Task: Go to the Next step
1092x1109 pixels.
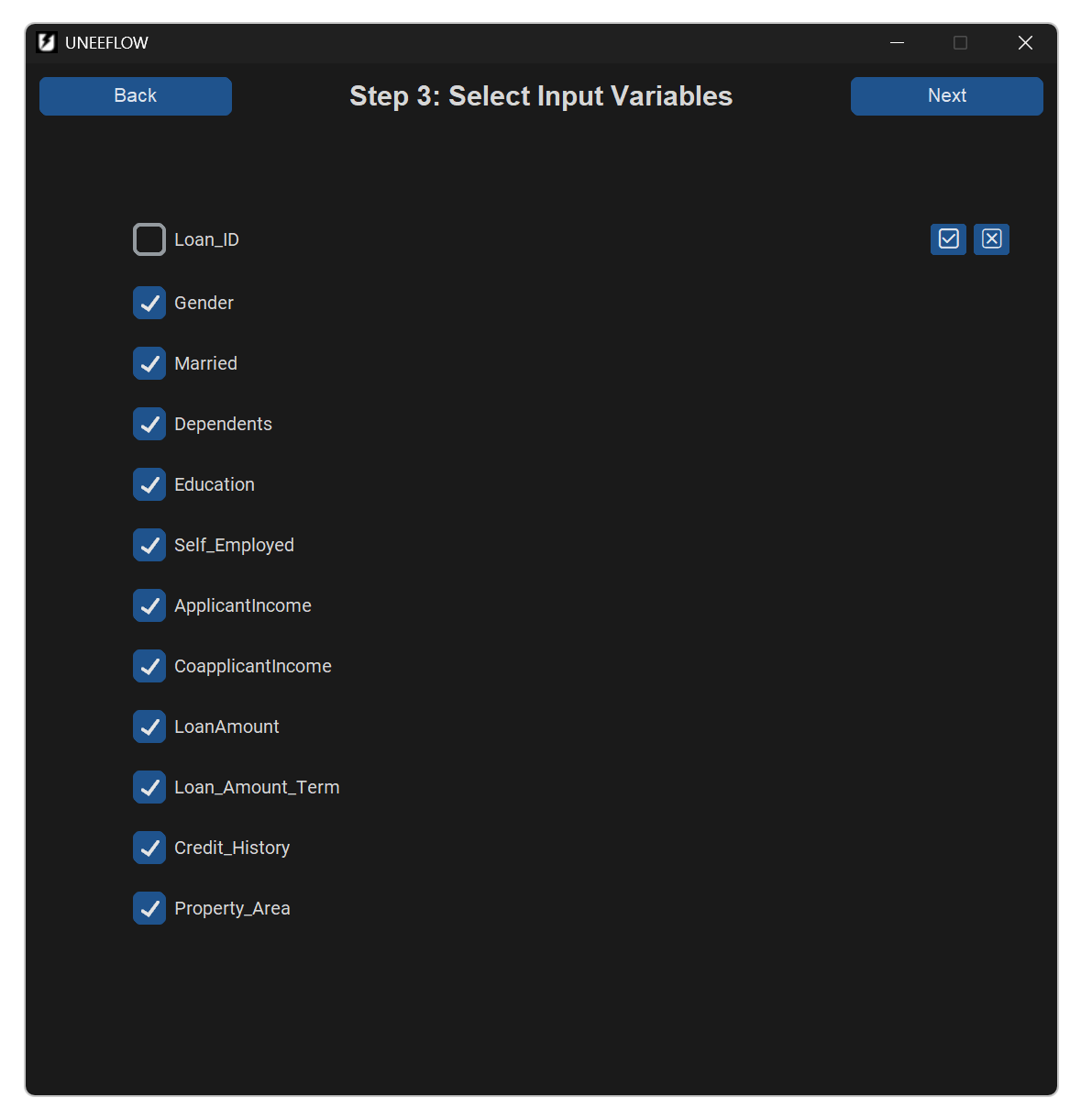Action: (x=946, y=96)
